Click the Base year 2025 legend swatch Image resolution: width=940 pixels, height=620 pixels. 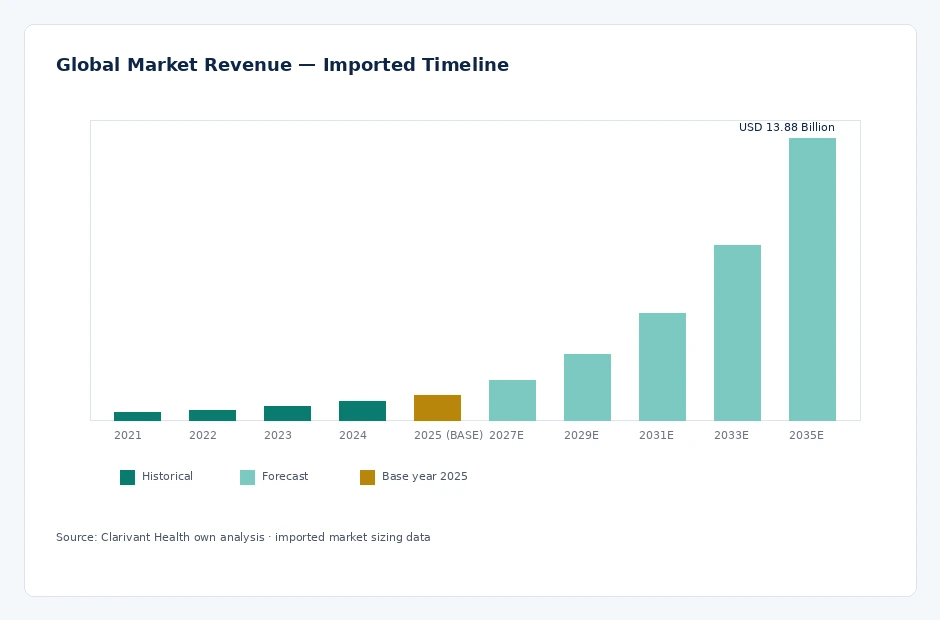click(367, 477)
